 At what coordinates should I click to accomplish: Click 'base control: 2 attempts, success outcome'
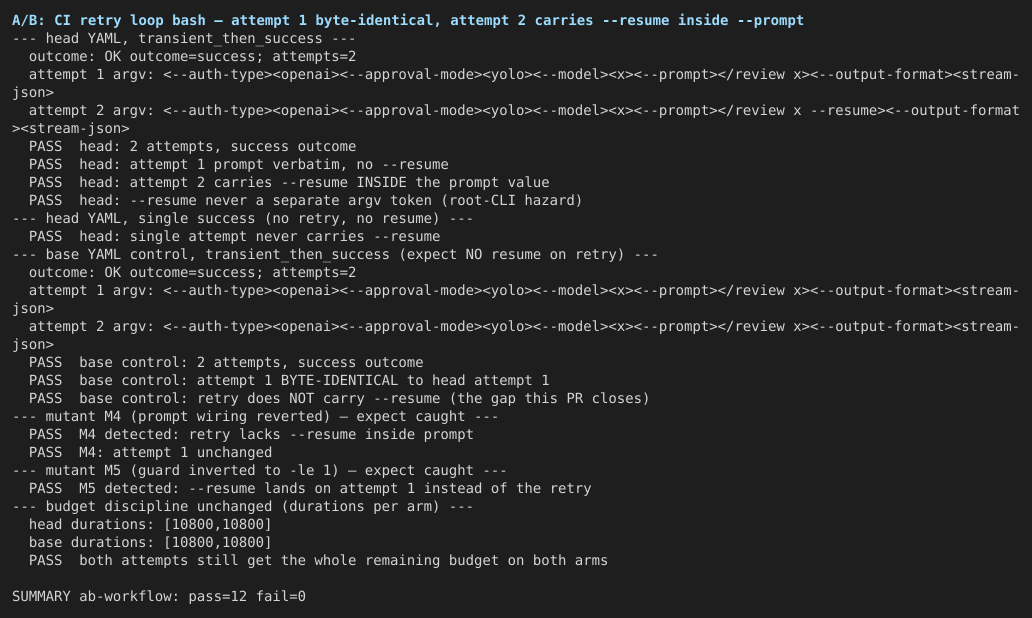tap(226, 362)
